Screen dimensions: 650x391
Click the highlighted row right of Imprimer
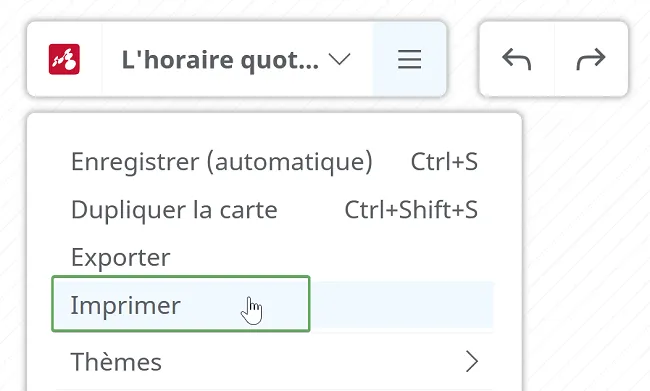[401, 305]
